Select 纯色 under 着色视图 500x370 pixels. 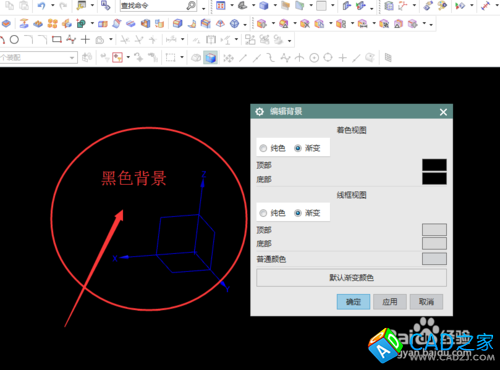(273, 148)
